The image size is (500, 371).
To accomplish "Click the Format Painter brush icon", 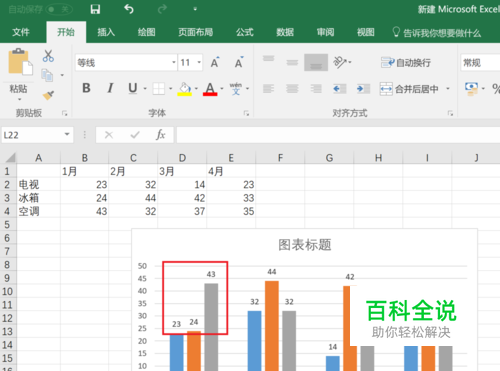I will coord(48,95).
